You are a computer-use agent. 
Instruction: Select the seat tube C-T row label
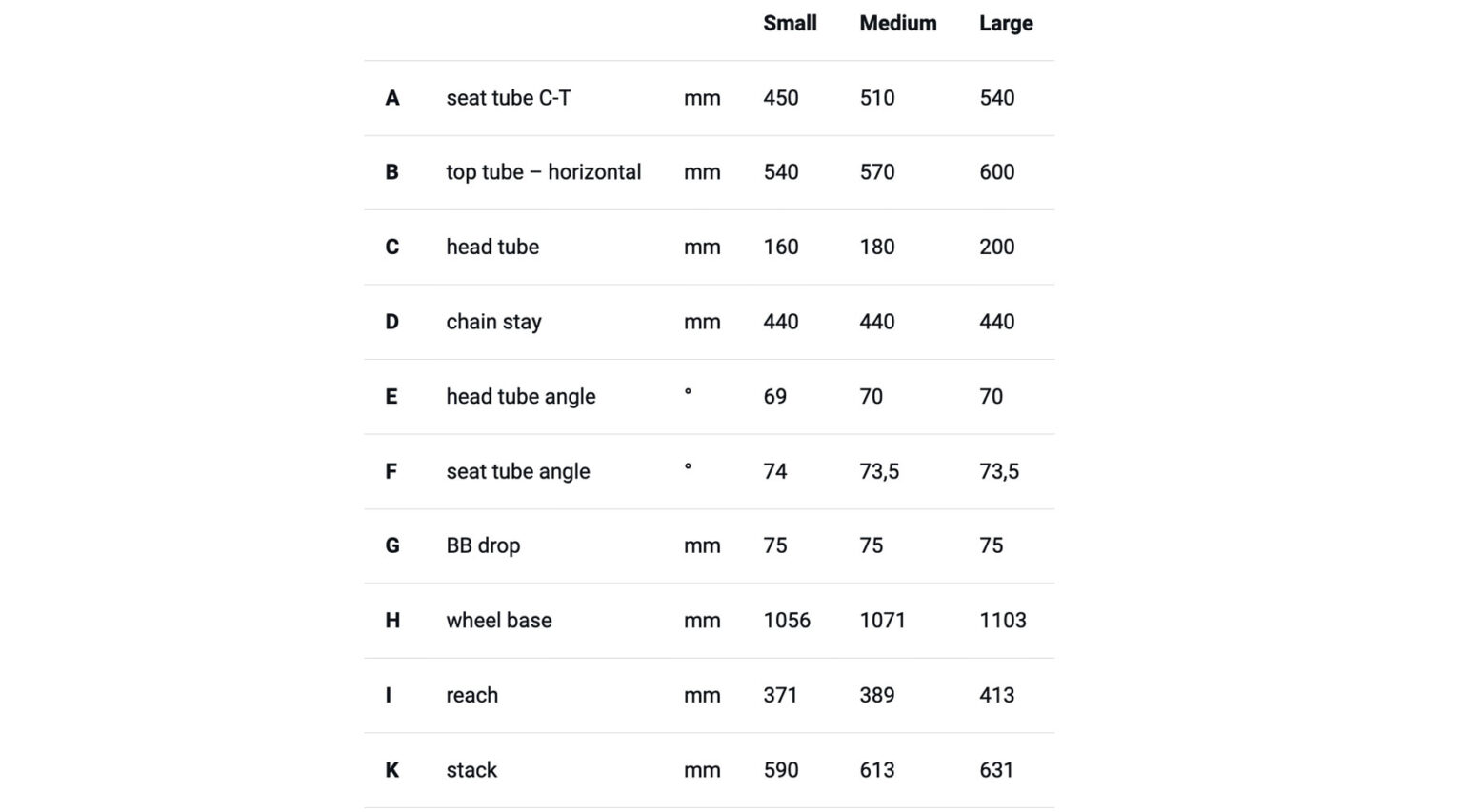pyautogui.click(x=508, y=98)
